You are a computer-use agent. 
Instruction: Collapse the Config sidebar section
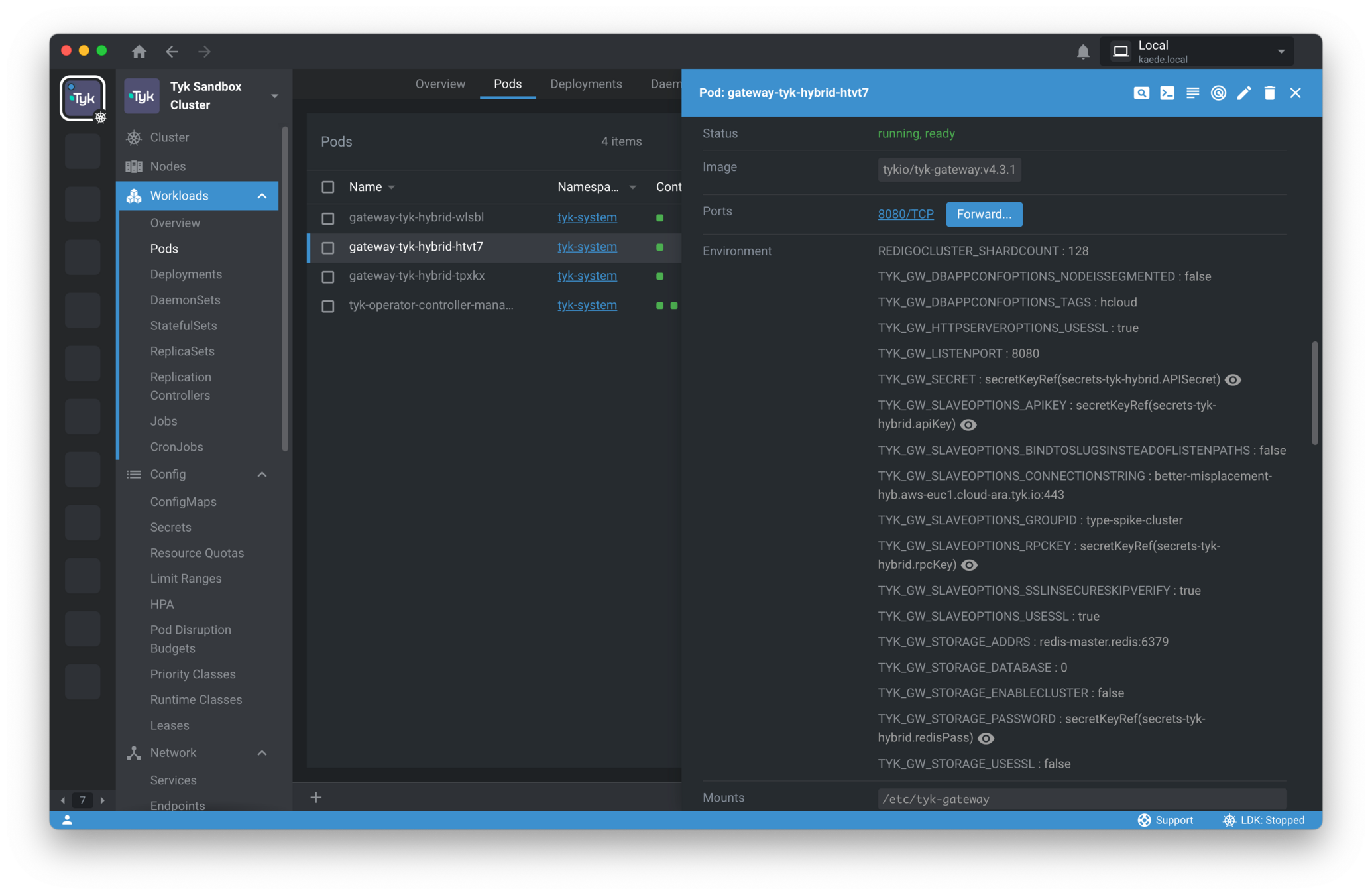pyautogui.click(x=262, y=474)
